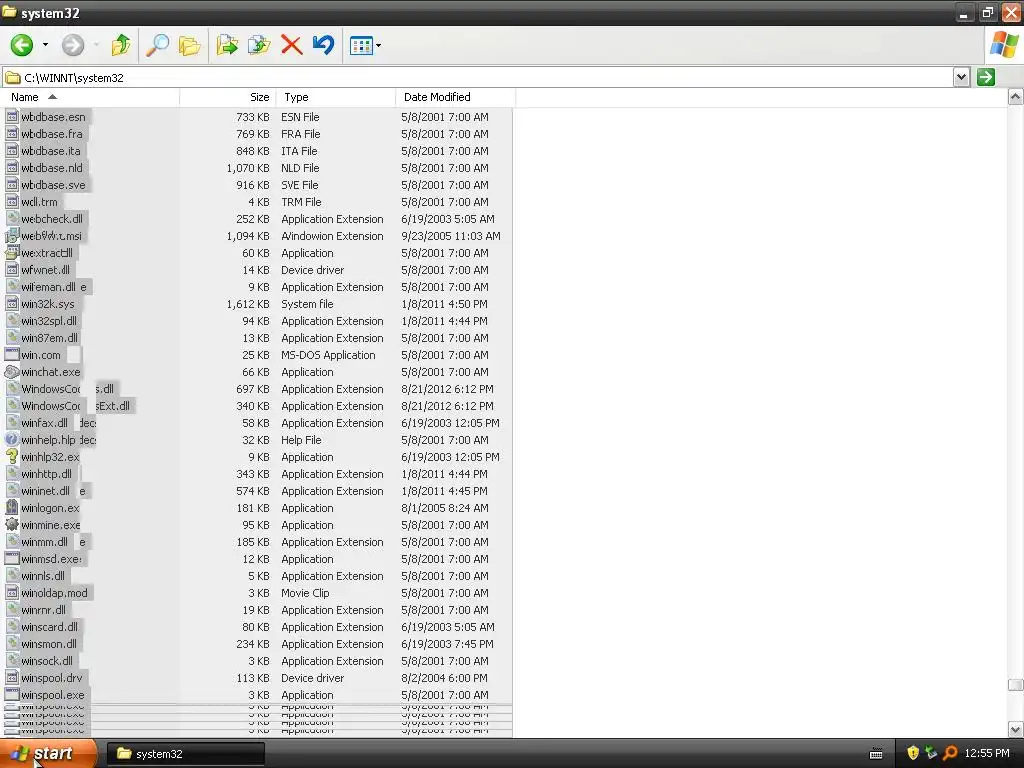Select file winoldap.mod
The image size is (1024, 768).
pos(54,593)
